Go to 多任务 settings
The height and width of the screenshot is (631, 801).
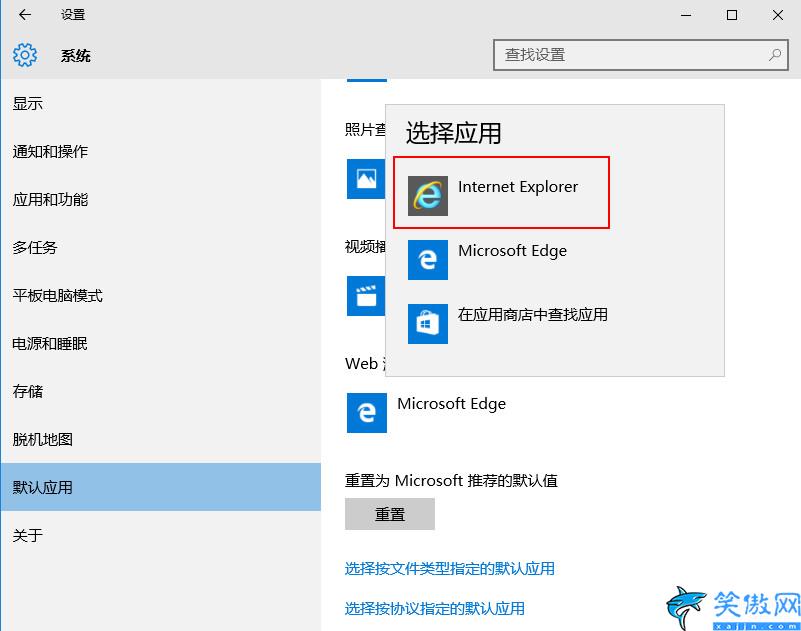[160, 248]
